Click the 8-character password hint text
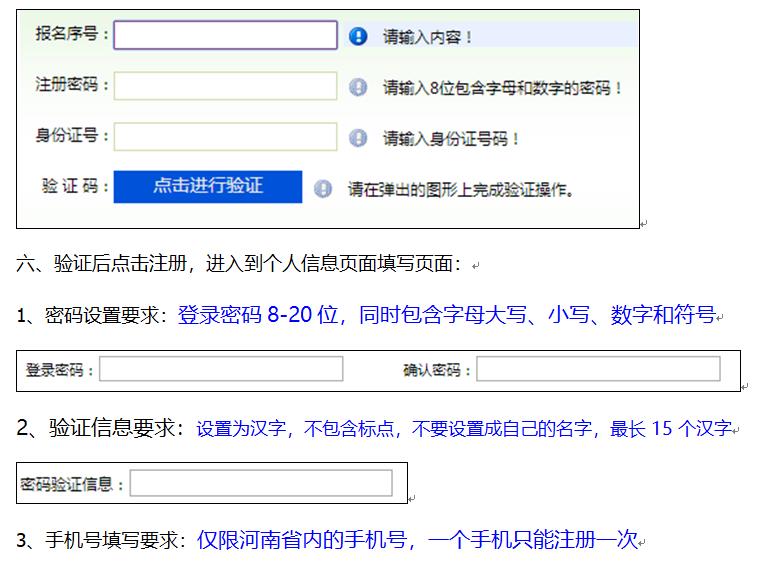 coord(503,88)
